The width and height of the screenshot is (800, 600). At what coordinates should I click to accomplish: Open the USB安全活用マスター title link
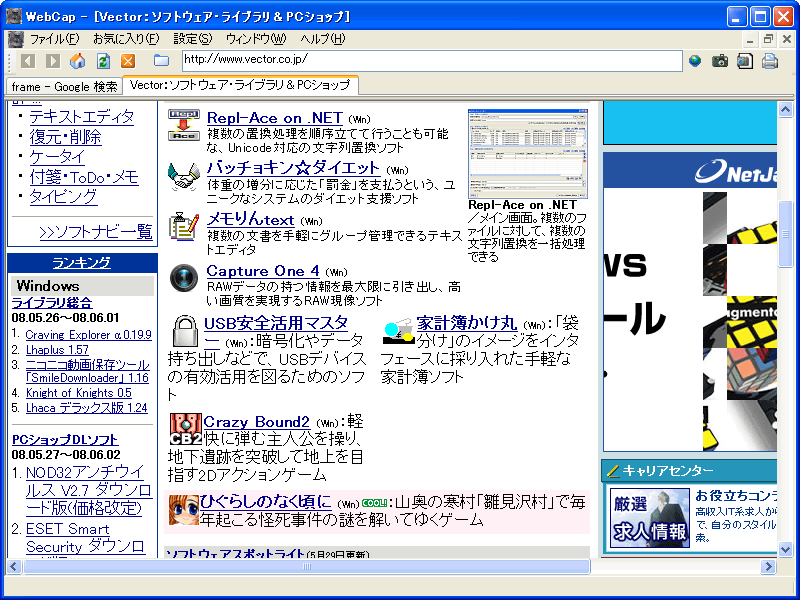pos(276,322)
